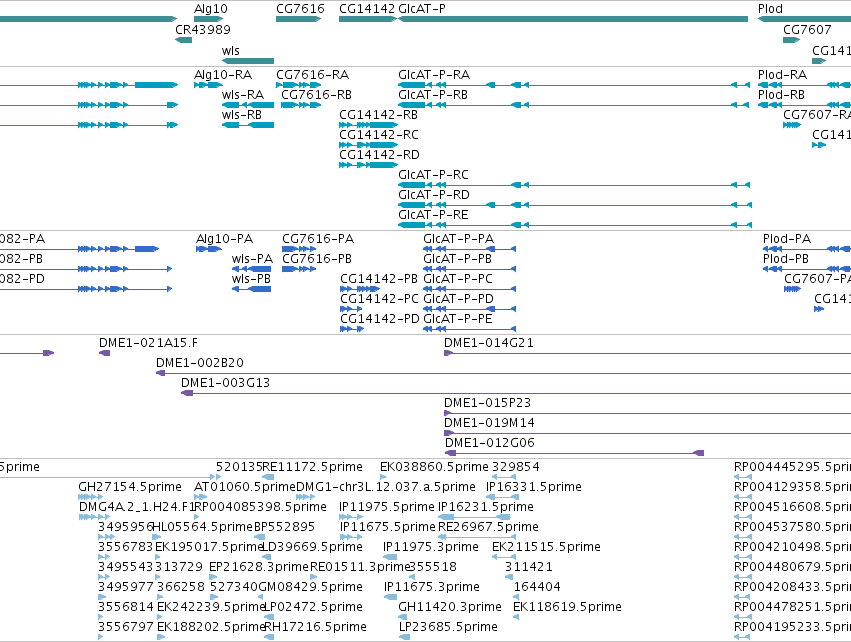The width and height of the screenshot is (851, 642).
Task: Click the CR43989 gene label
Action: point(202,29)
